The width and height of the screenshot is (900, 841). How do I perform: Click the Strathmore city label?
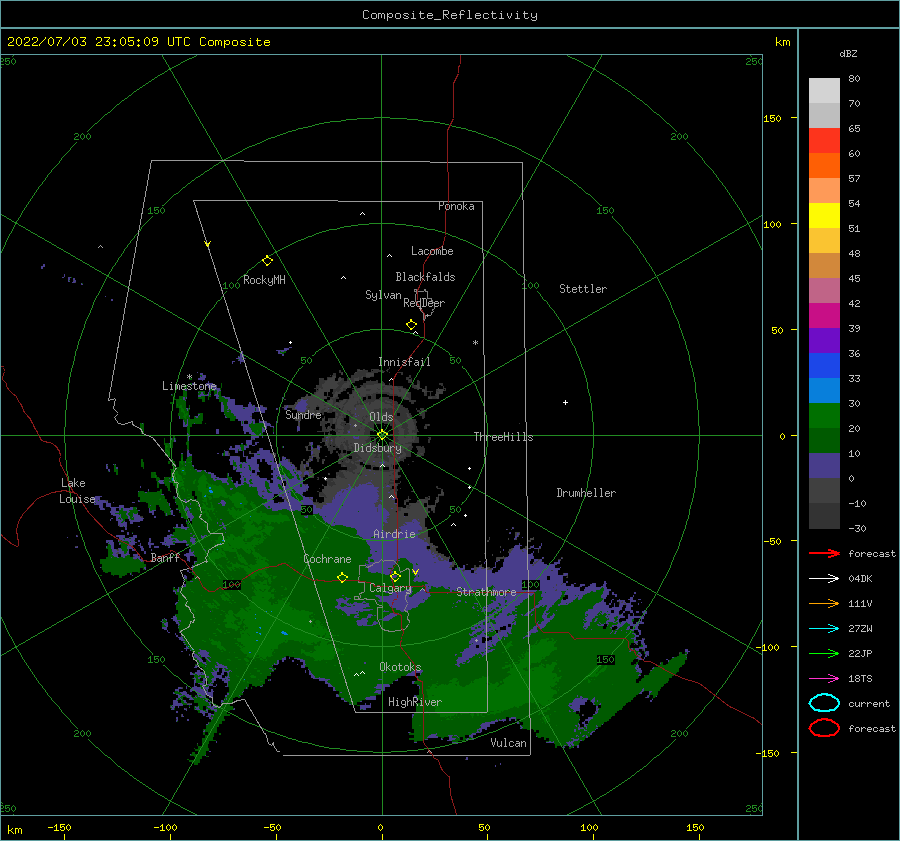point(486,592)
